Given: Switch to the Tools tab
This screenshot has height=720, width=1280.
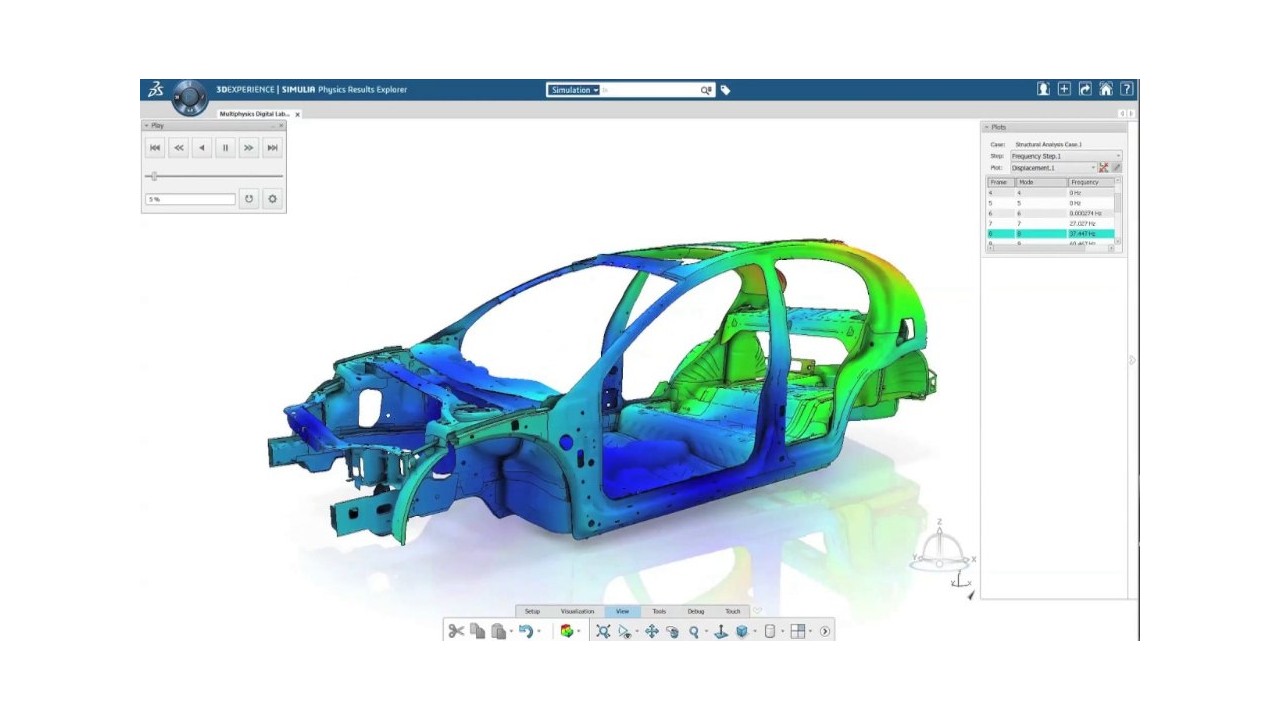Looking at the screenshot, I should coord(659,611).
